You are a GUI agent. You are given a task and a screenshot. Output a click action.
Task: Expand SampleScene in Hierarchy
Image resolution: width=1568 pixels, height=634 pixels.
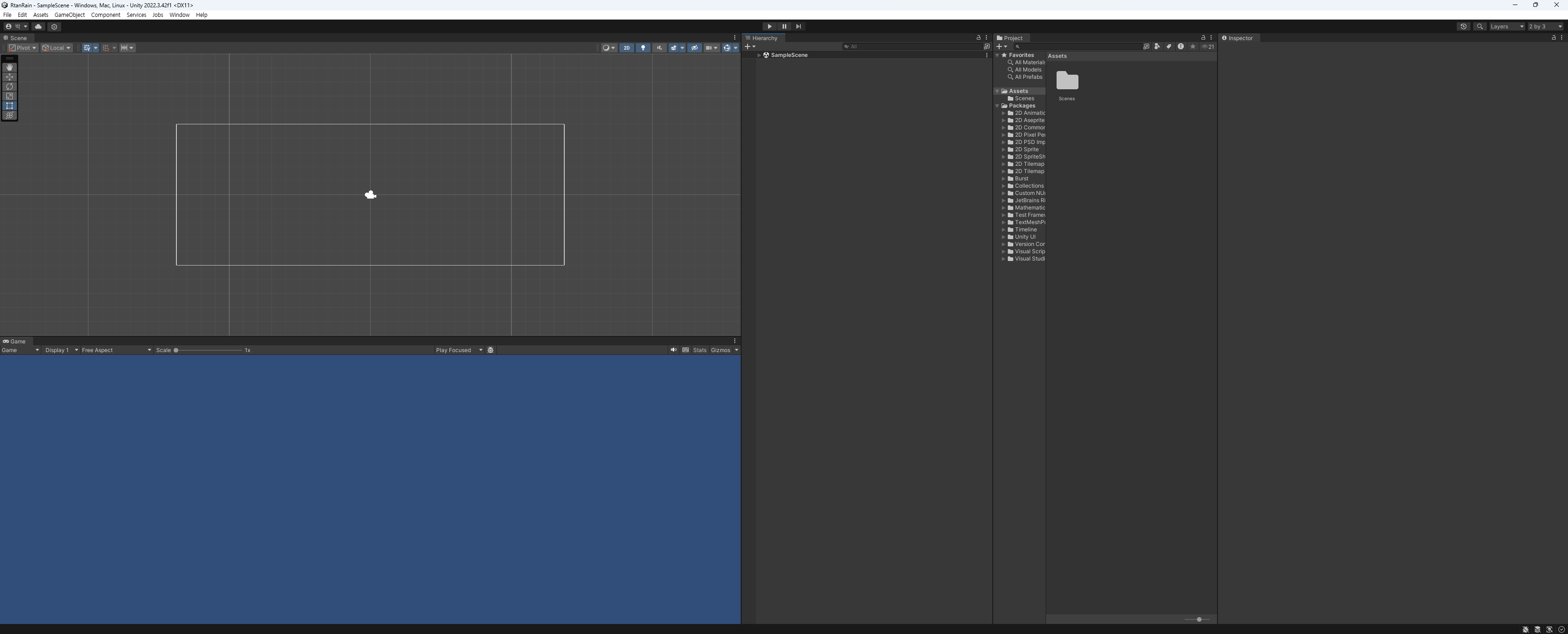(759, 56)
